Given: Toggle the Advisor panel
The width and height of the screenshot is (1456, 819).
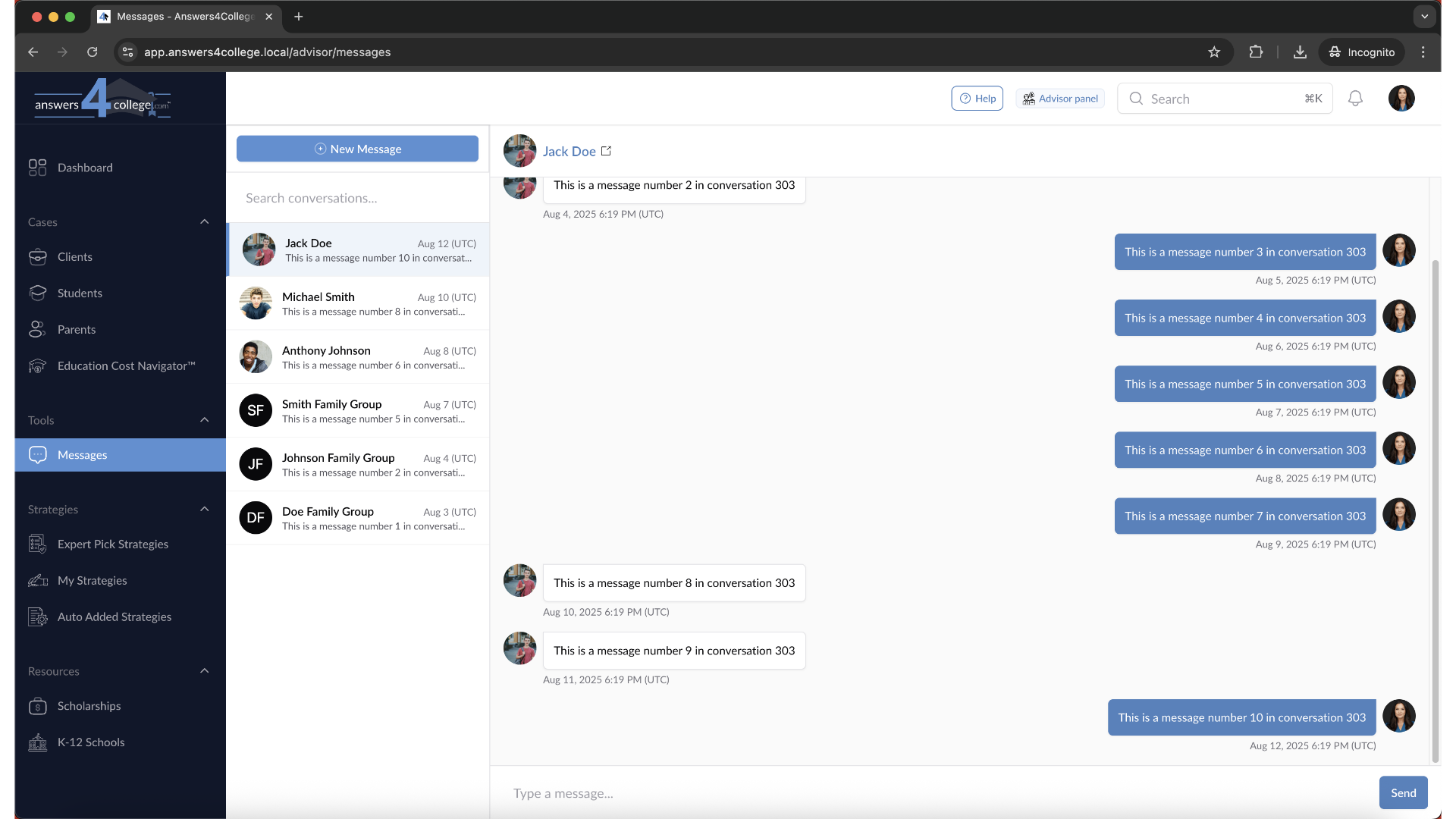Looking at the screenshot, I should point(1059,98).
